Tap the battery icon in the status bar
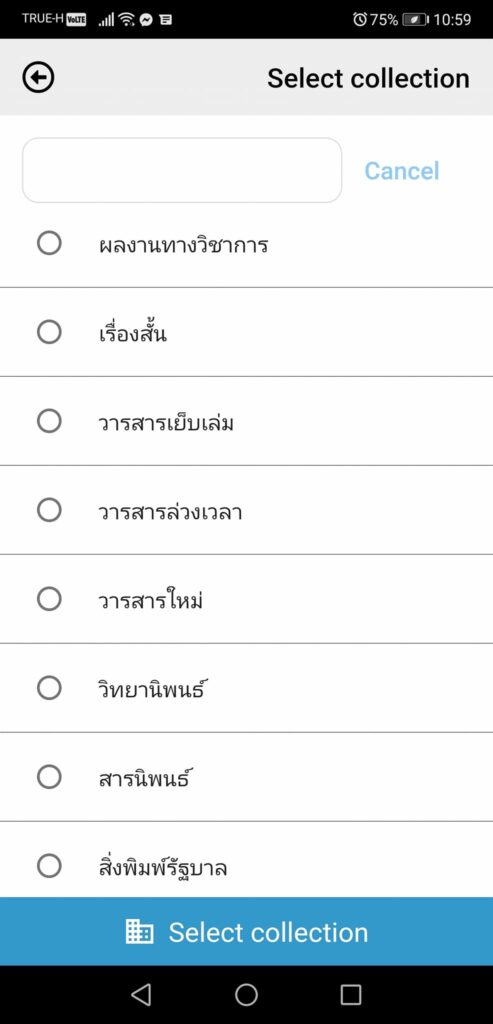 tap(415, 20)
